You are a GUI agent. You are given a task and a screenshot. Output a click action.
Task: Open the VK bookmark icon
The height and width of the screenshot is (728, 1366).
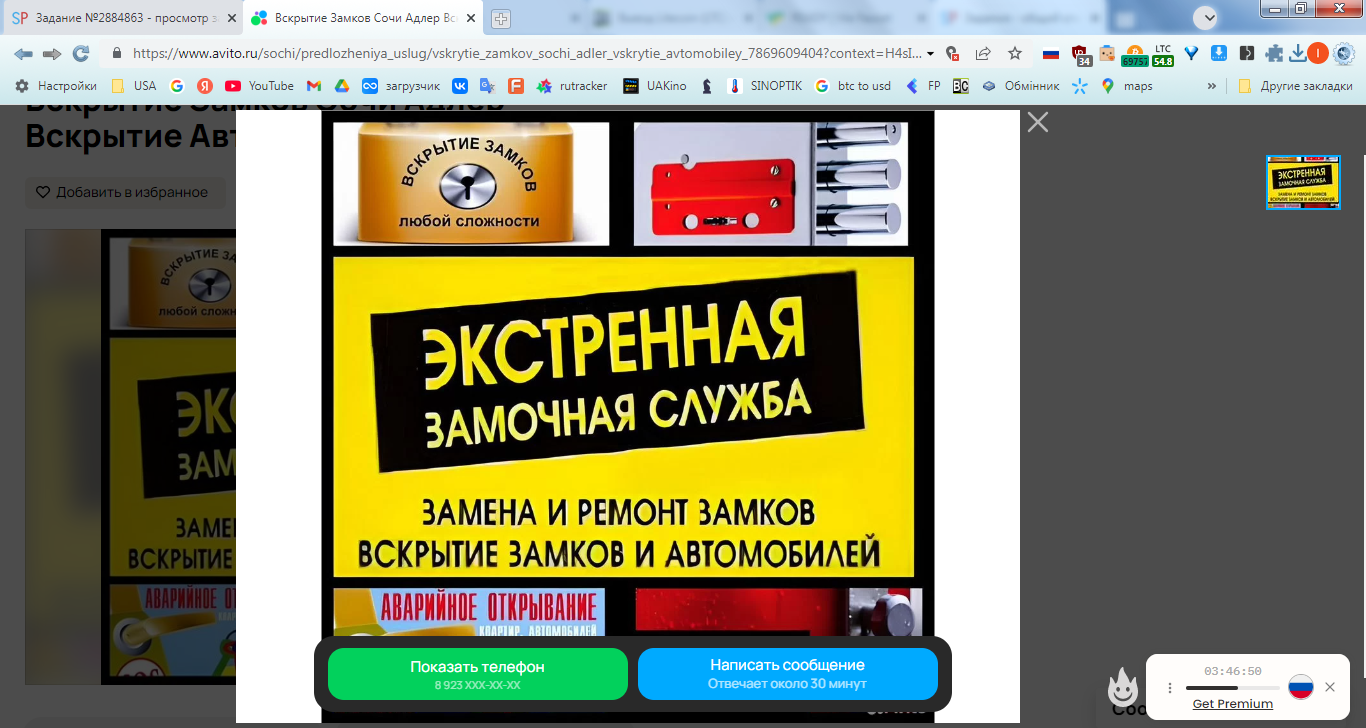pyautogui.click(x=460, y=86)
